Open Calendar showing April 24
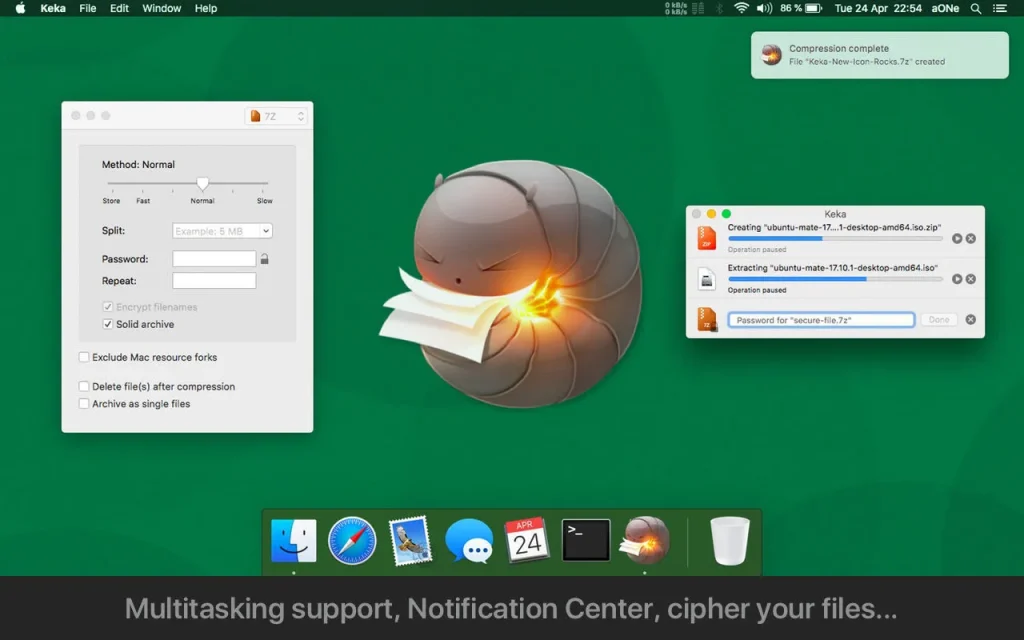The height and width of the screenshot is (640, 1024). (x=527, y=540)
